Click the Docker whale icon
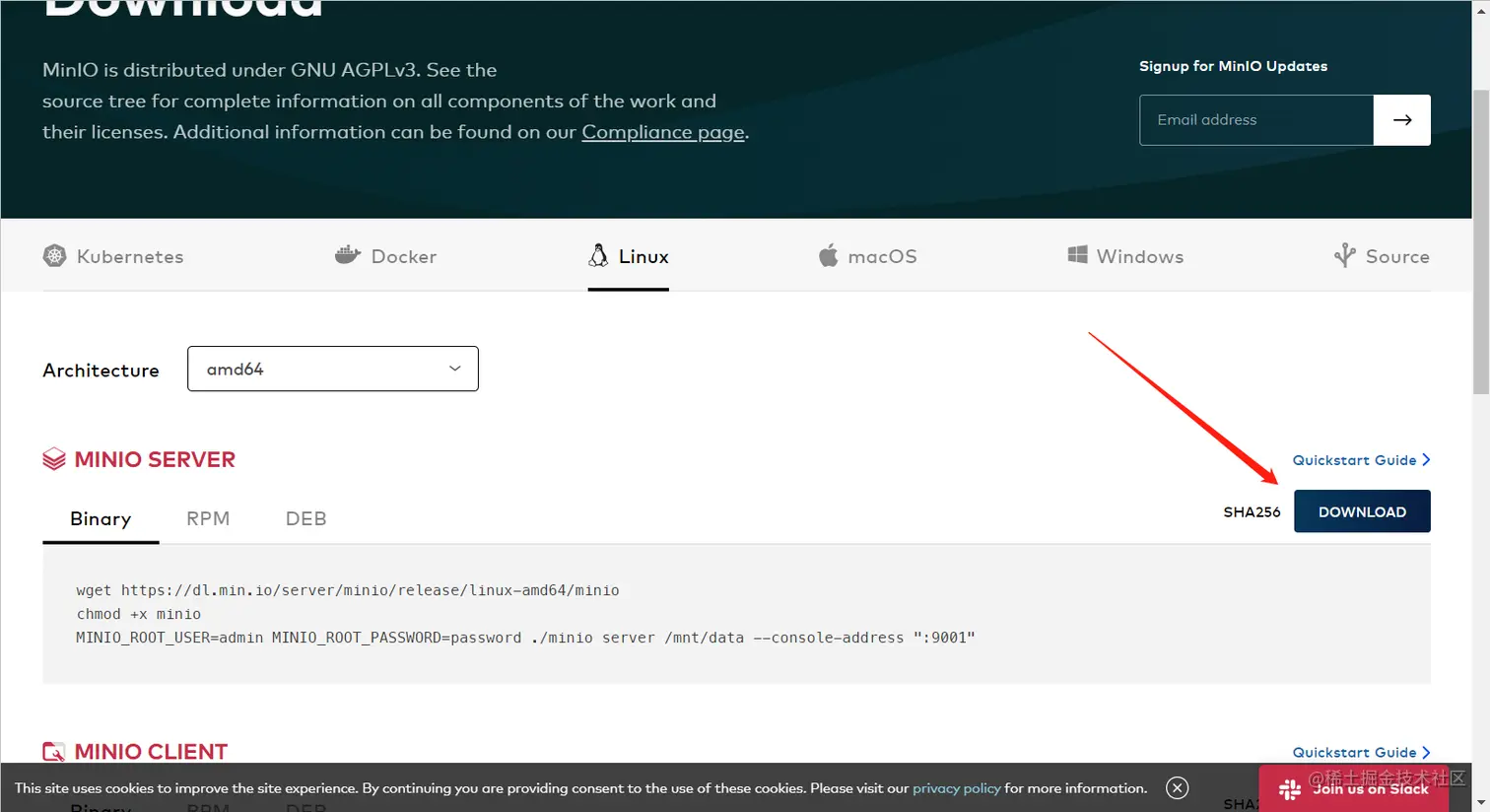This screenshot has height=812, width=1490. tap(347, 255)
